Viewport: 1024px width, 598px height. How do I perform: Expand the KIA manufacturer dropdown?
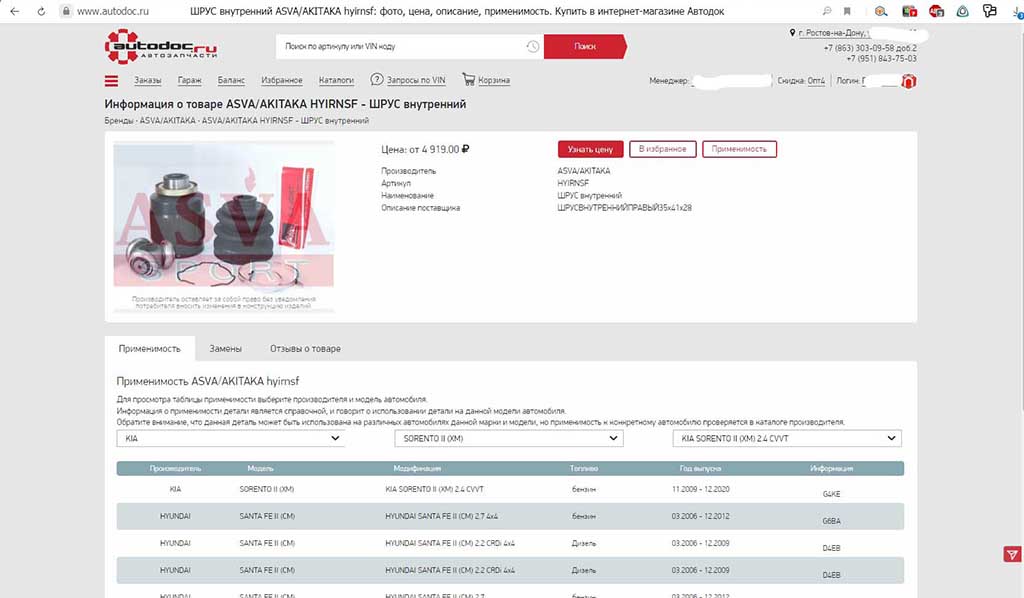[x=230, y=439]
